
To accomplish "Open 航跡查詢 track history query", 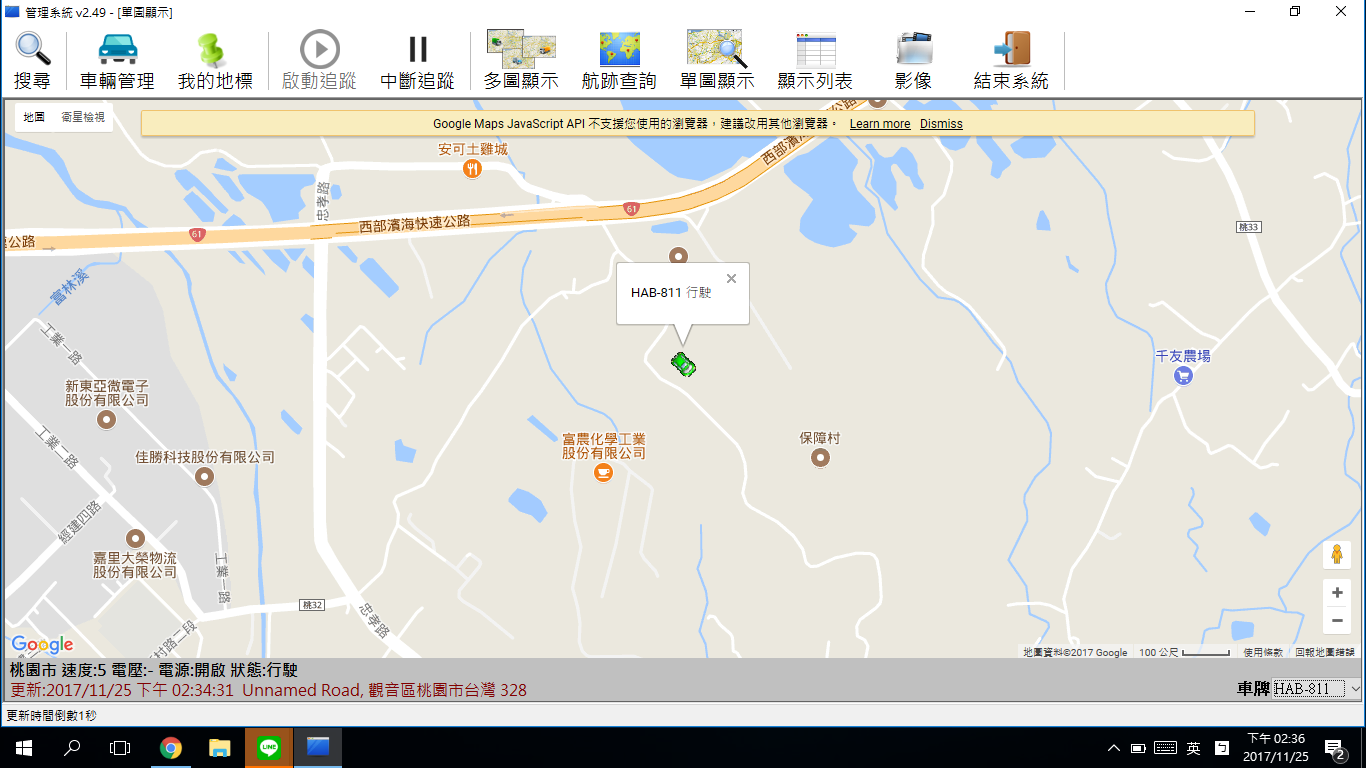I will point(619,61).
